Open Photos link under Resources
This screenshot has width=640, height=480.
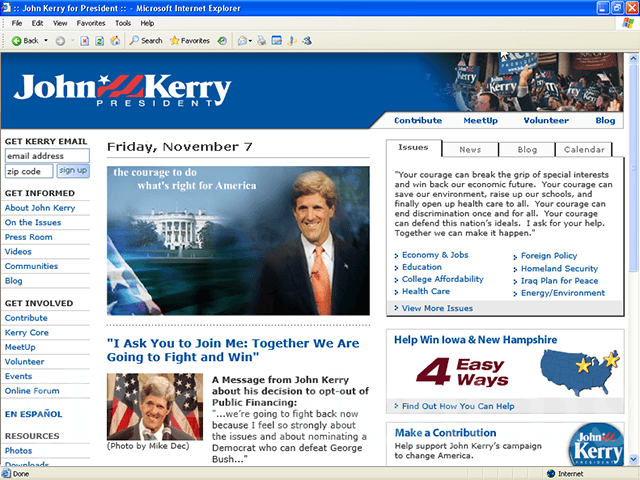(x=18, y=451)
